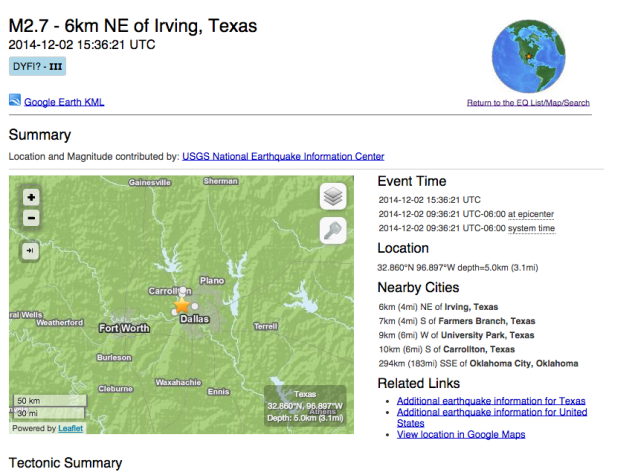Viewport: 635px width, 475px height.
Task: Click the location text 32.860°N 96.897°W depth=5.0km
Action: pyautogui.click(x=458, y=268)
